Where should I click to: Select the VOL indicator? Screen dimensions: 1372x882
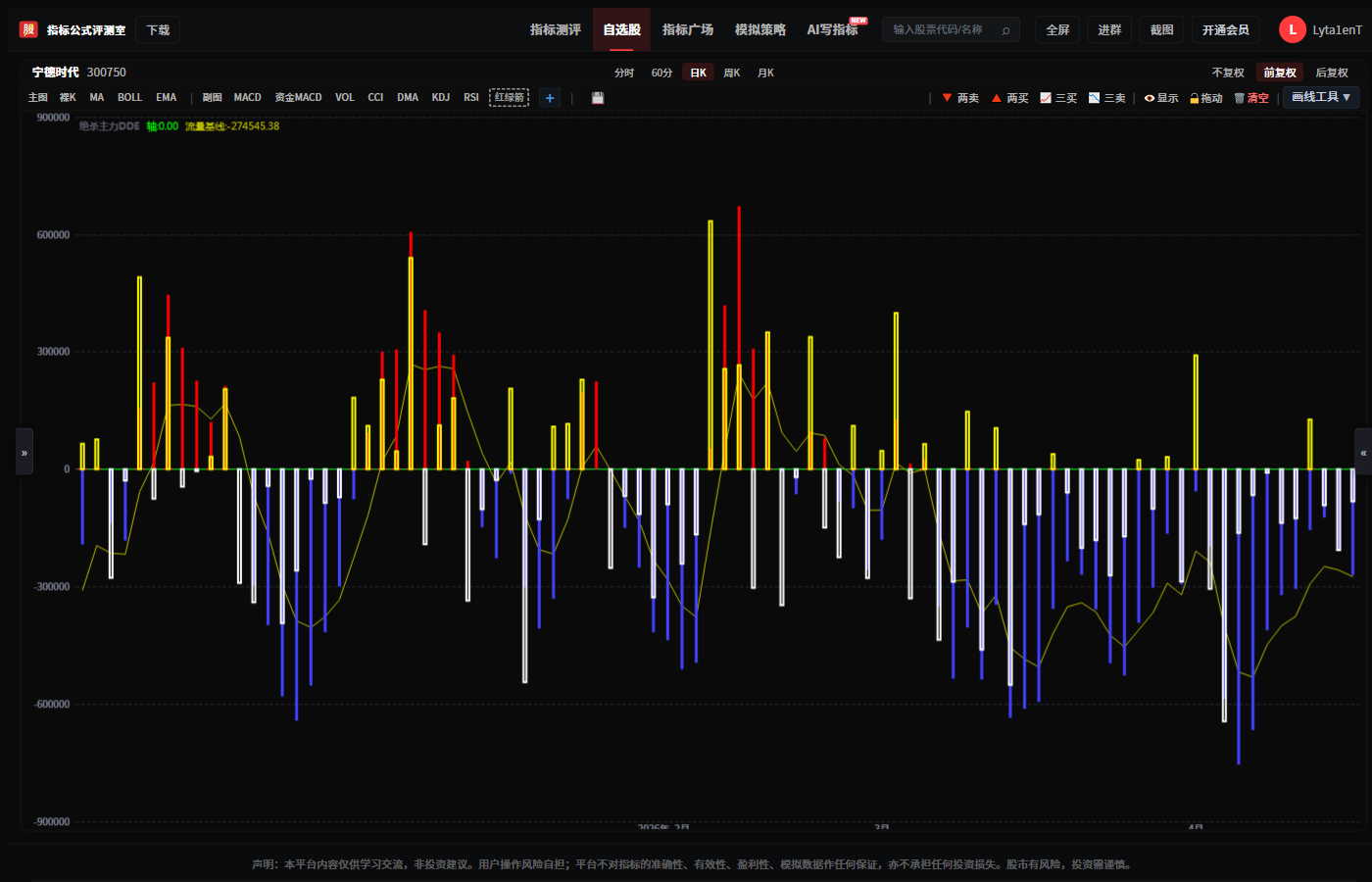point(345,98)
